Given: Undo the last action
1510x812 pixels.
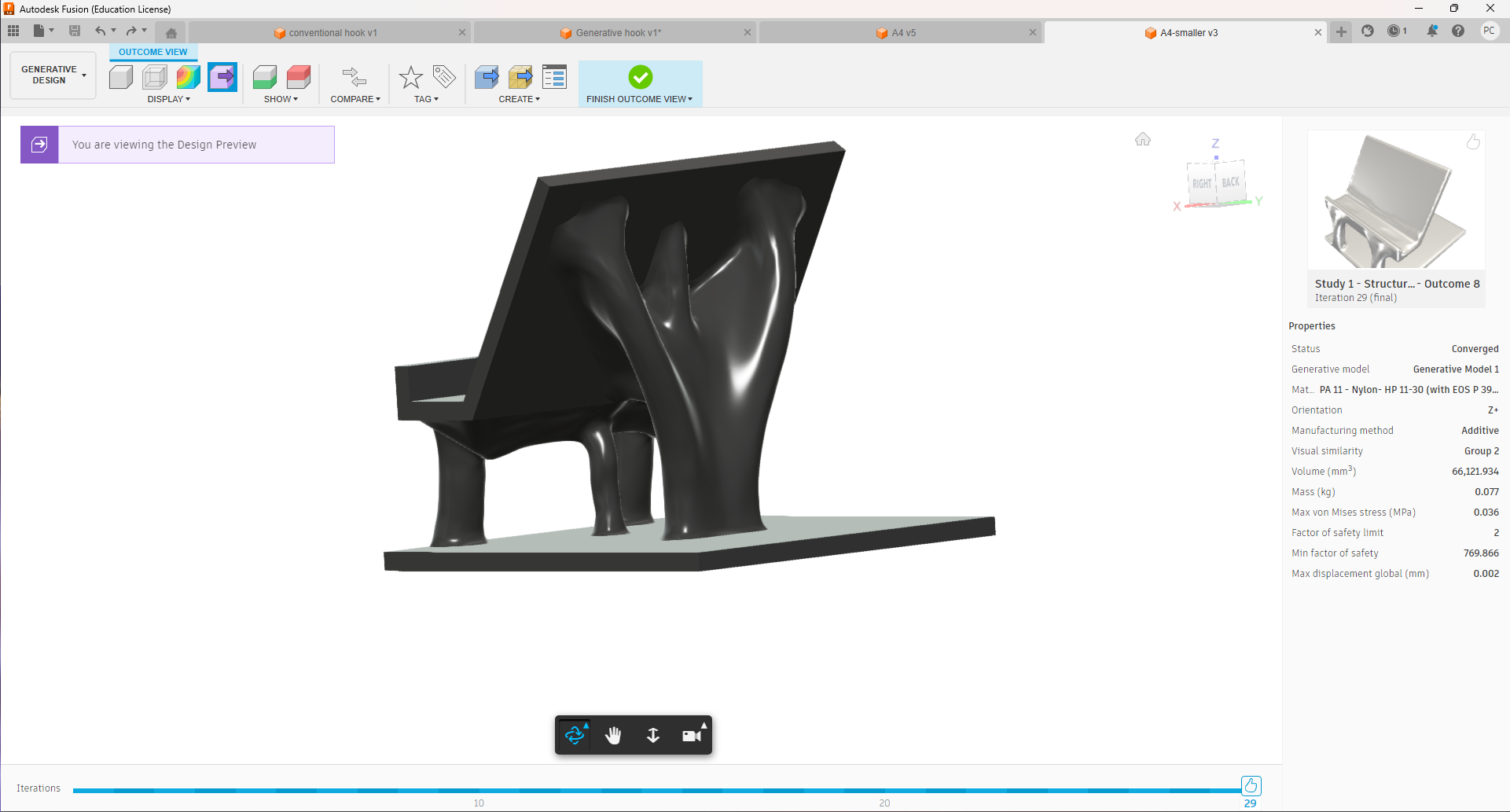Looking at the screenshot, I should click(100, 31).
